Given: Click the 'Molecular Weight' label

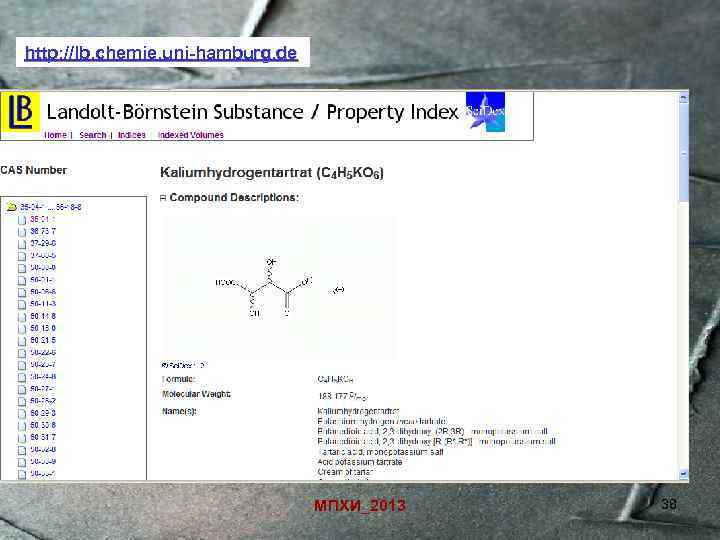Looking at the screenshot, I should coord(196,394).
